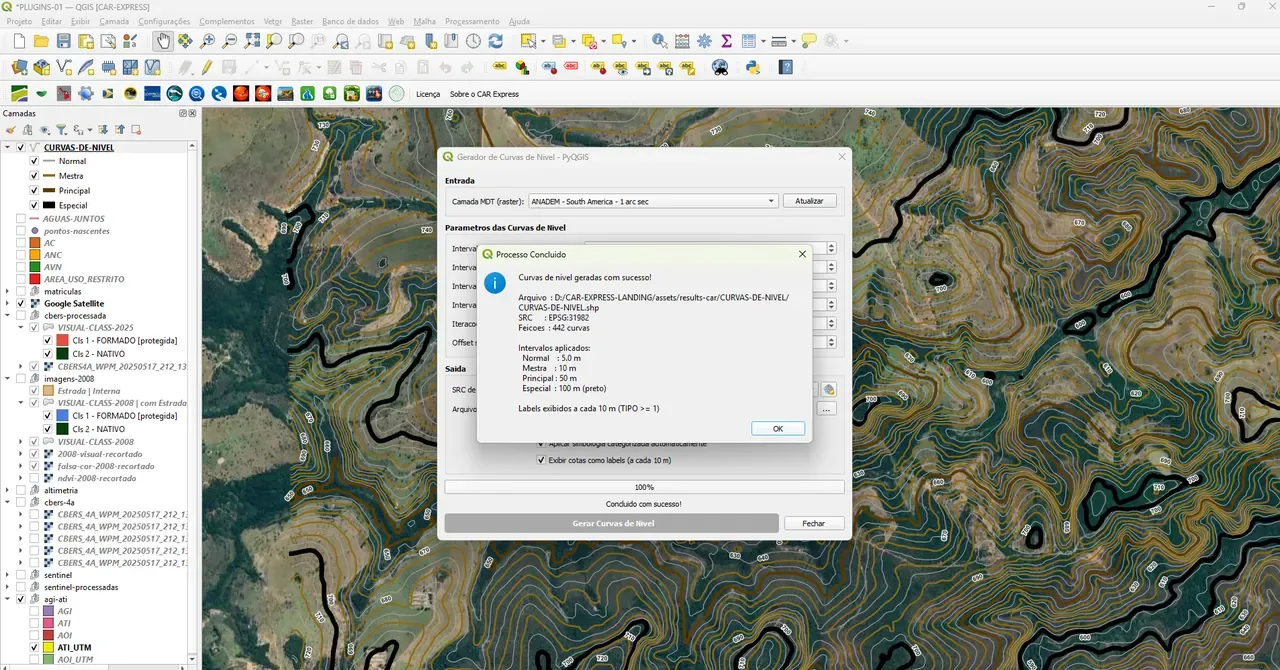This screenshot has height=670, width=1280.
Task: Collapse the cbers-processada group
Action: click(8, 315)
